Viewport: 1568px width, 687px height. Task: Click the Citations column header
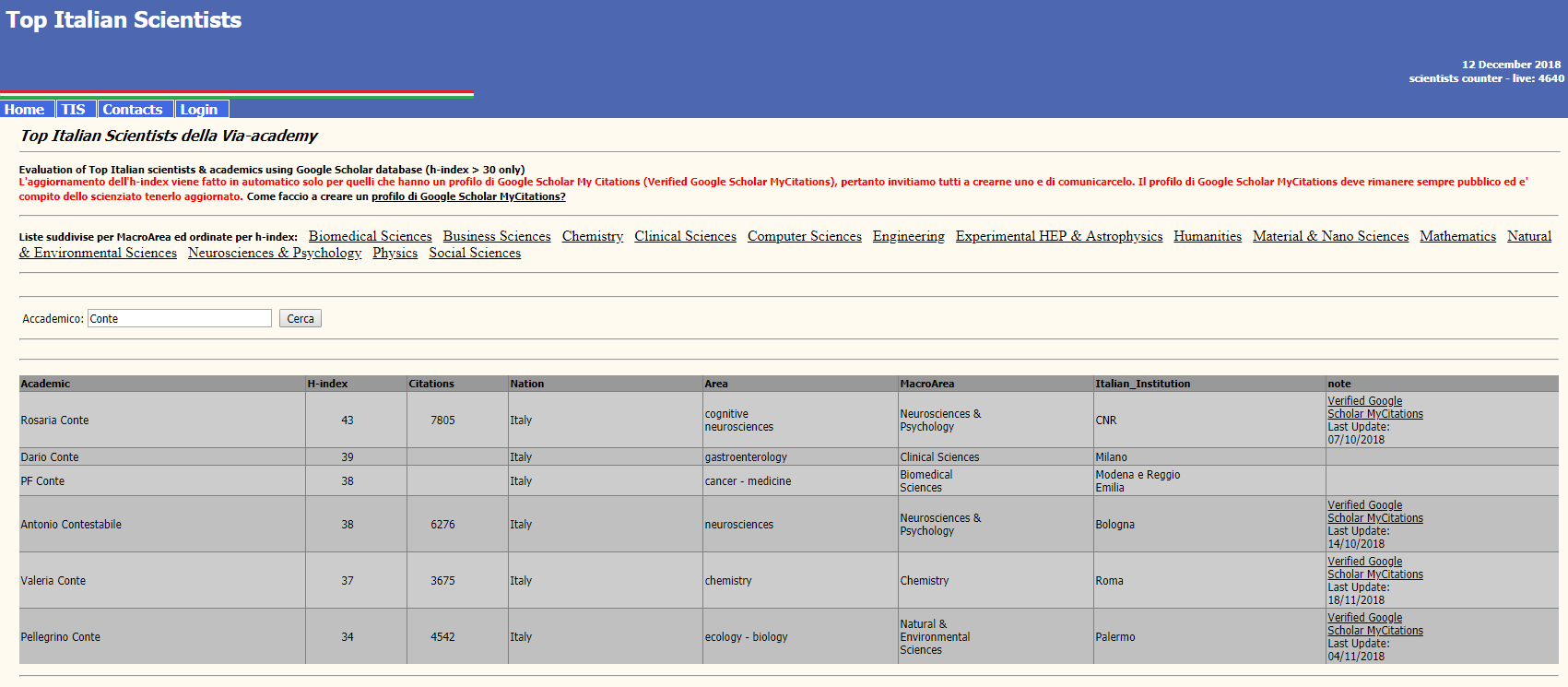click(457, 384)
